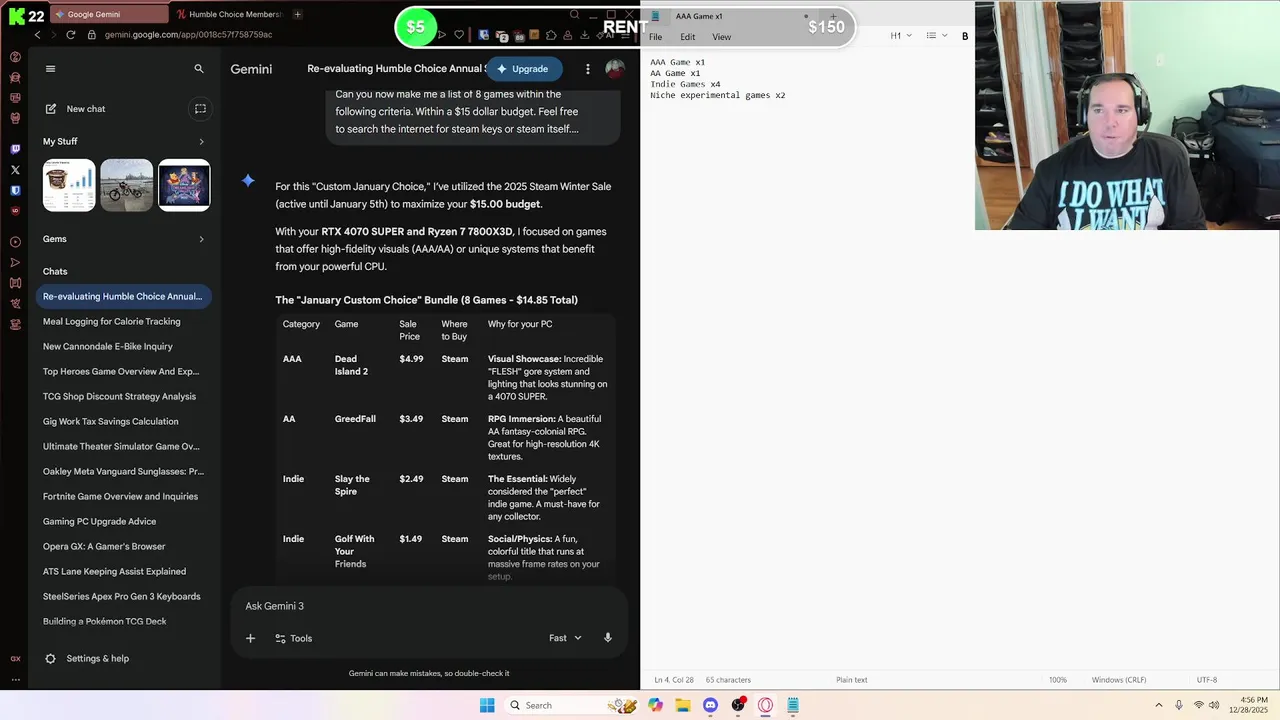Open the downloads icon in Opera toolbar

click(x=585, y=35)
